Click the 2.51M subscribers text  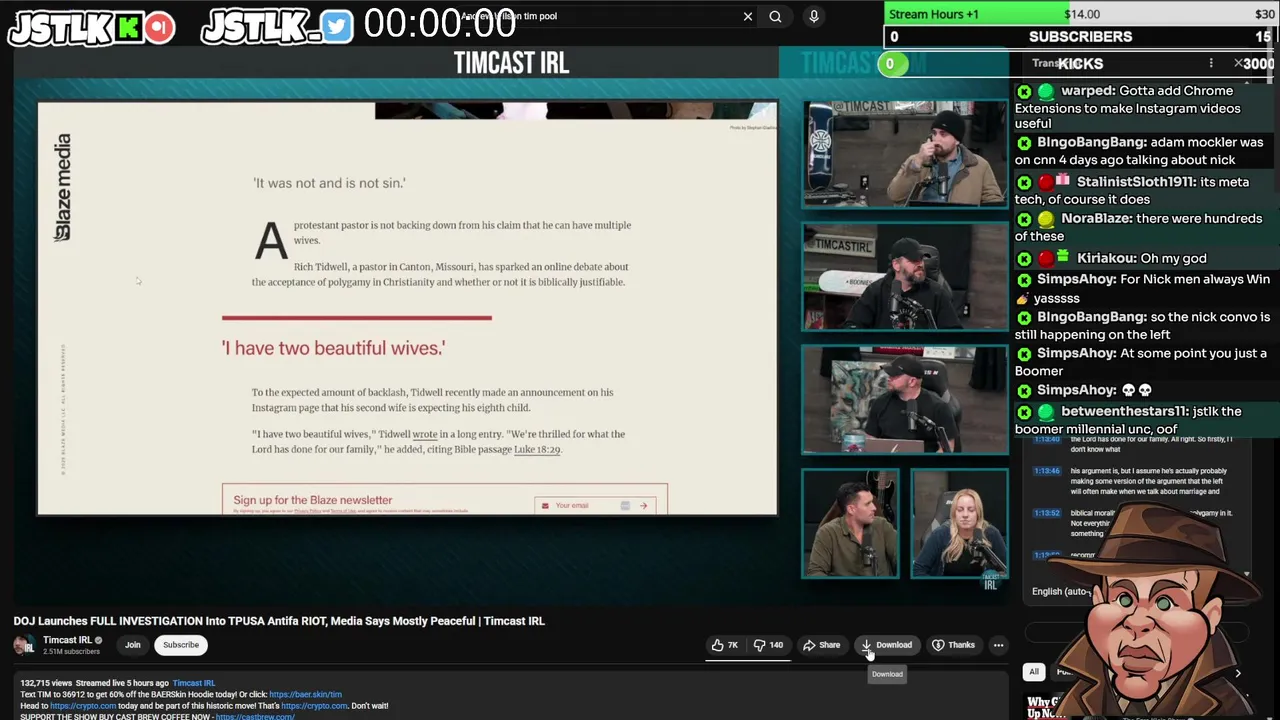[71, 652]
